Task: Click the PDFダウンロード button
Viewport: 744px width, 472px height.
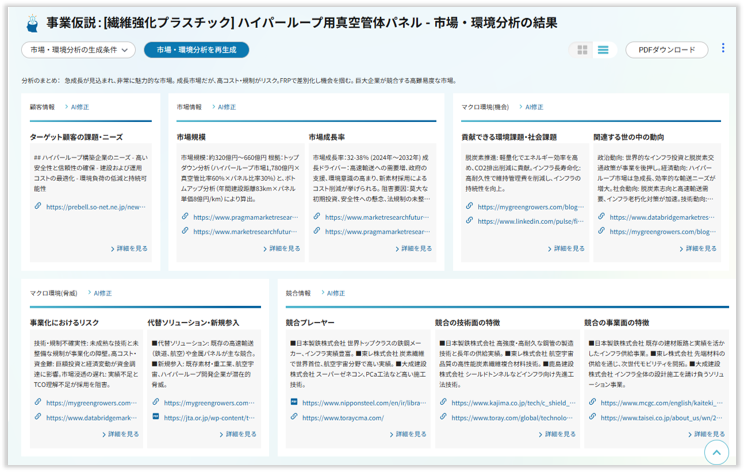Action: pos(666,50)
